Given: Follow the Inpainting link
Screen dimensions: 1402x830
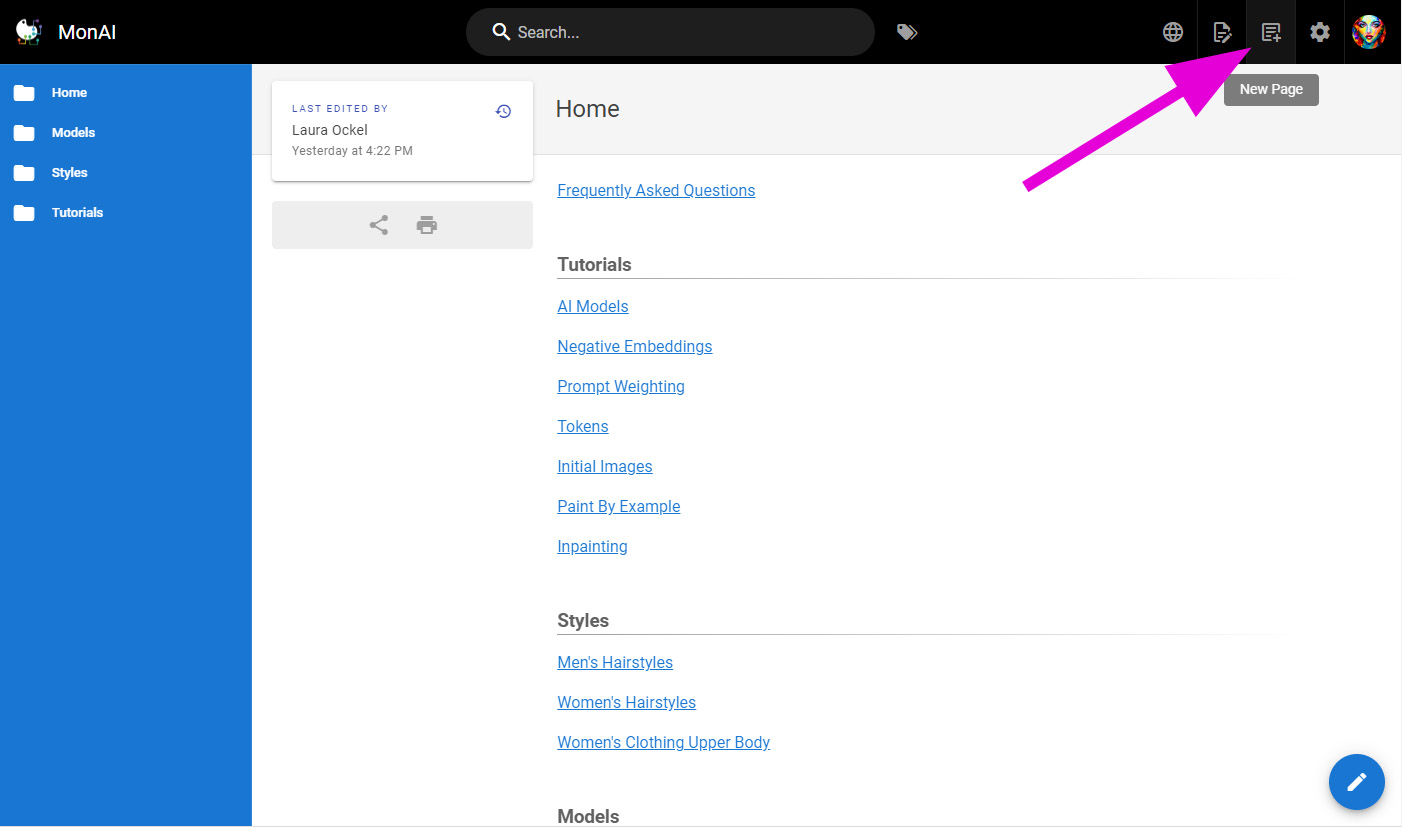Looking at the screenshot, I should [x=592, y=546].
